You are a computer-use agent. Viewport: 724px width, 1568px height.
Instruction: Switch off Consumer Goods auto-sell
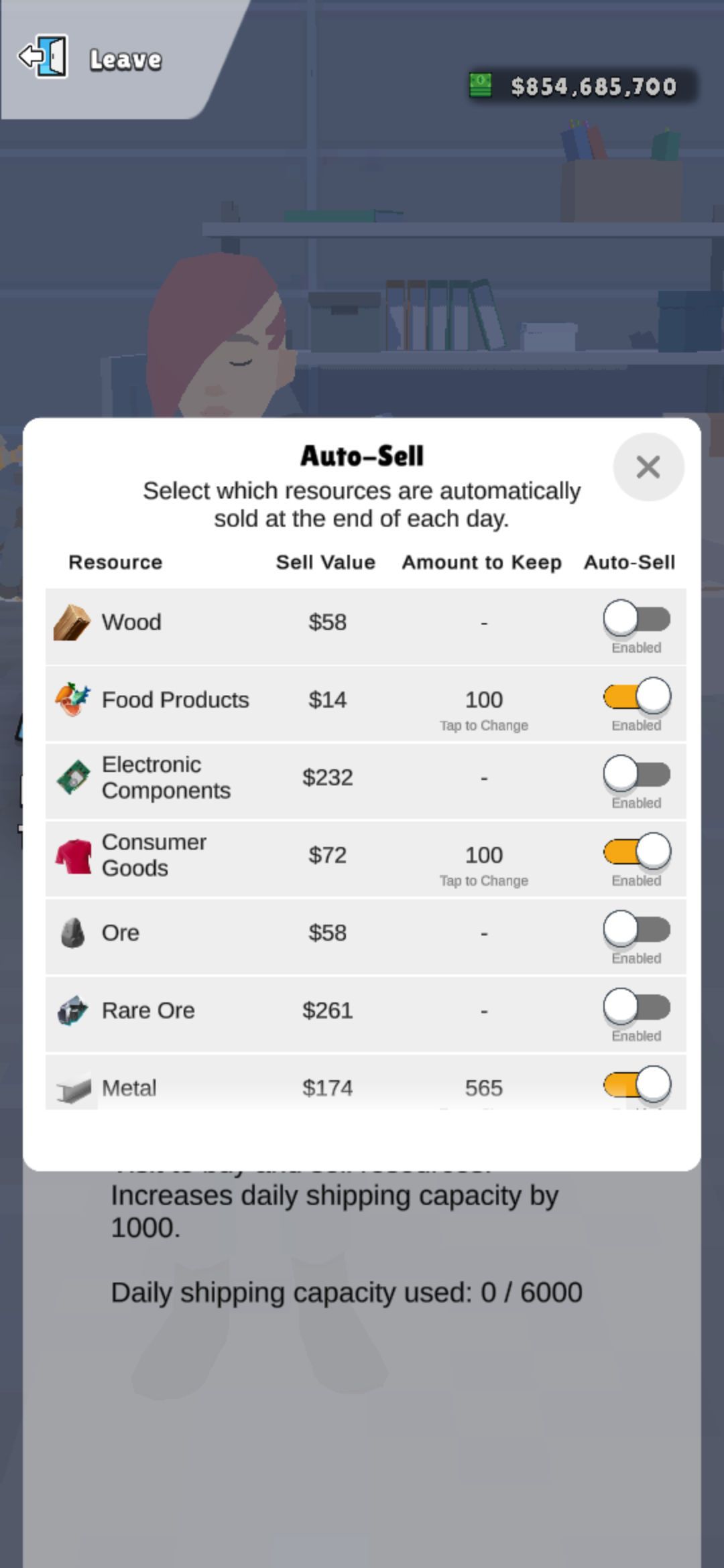point(636,852)
